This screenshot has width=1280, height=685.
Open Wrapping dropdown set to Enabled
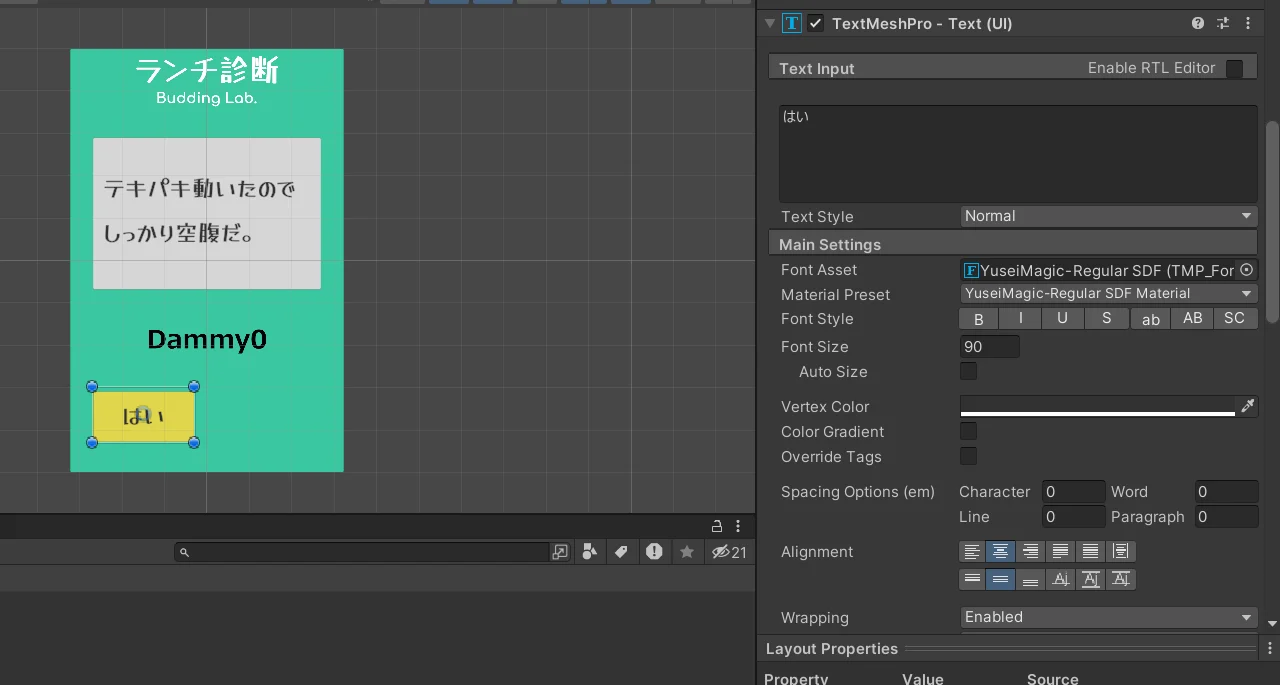(1108, 617)
